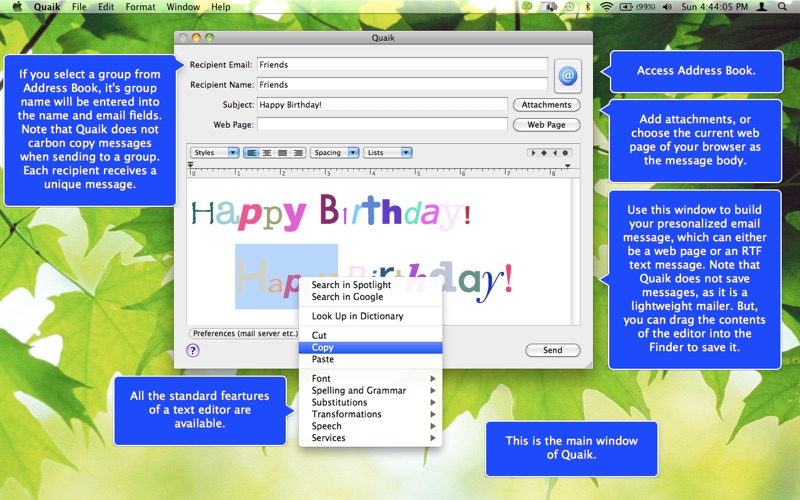The width and height of the screenshot is (800, 500).
Task: Choose Cut from the context menu
Action: [x=370, y=335]
